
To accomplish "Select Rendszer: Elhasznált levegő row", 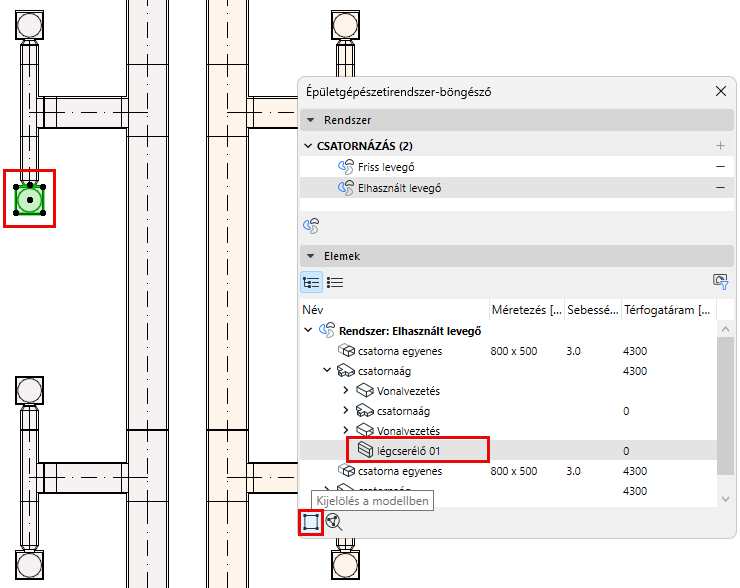I will coord(508,331).
